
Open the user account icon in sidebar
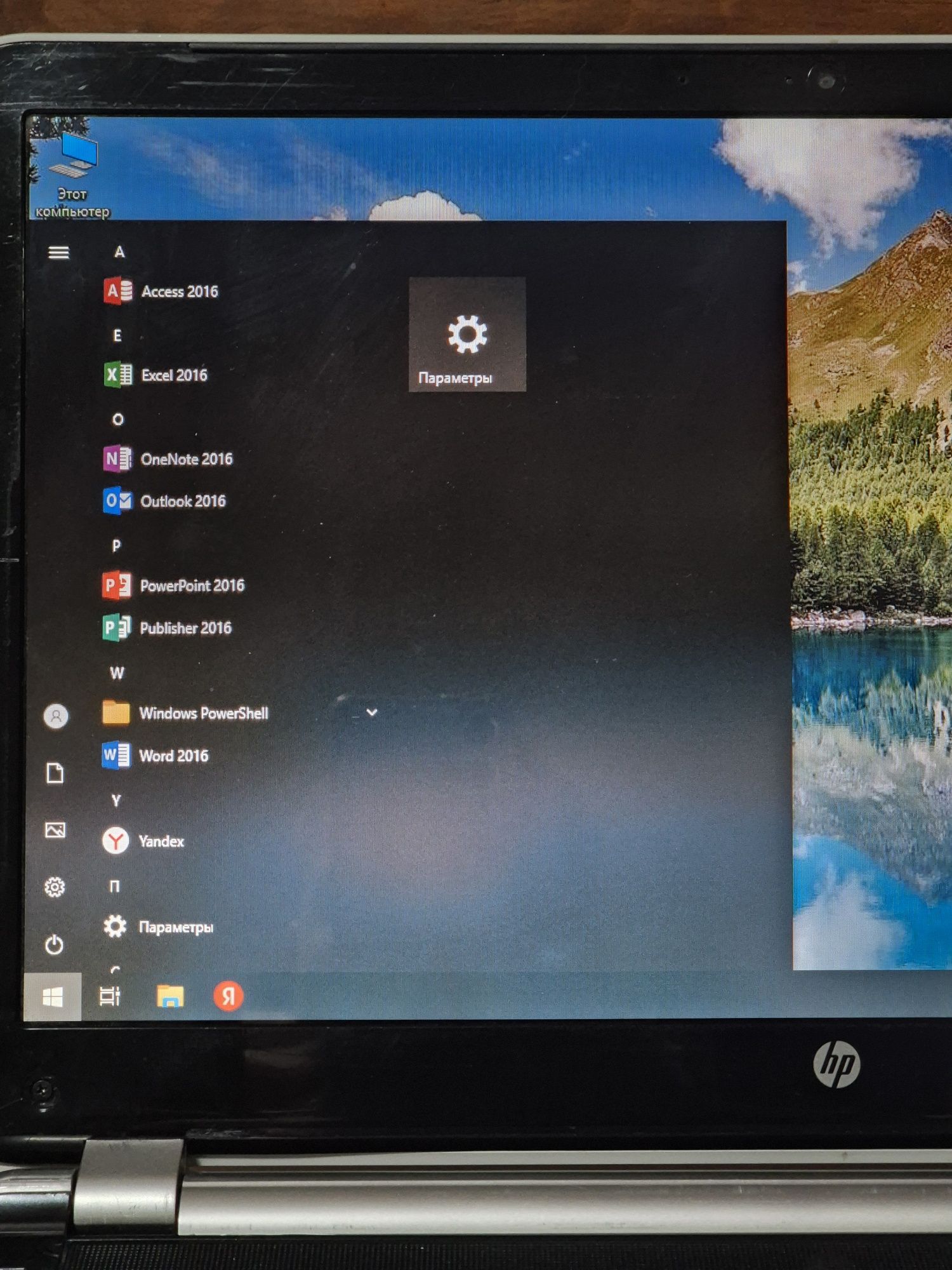[x=56, y=716]
